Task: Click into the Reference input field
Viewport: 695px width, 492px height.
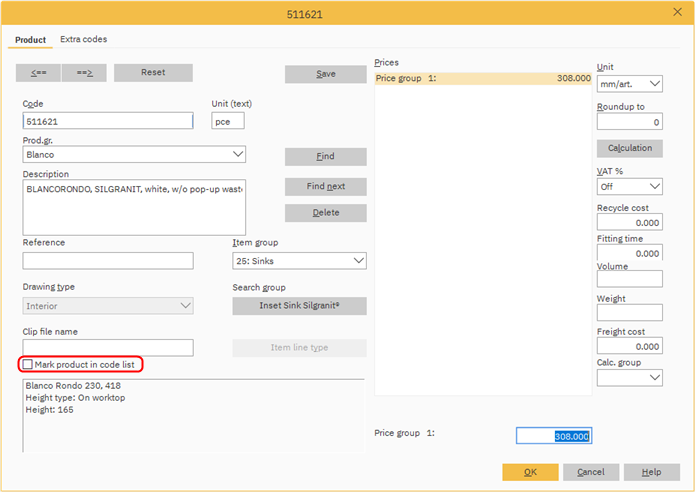Action: 108,261
